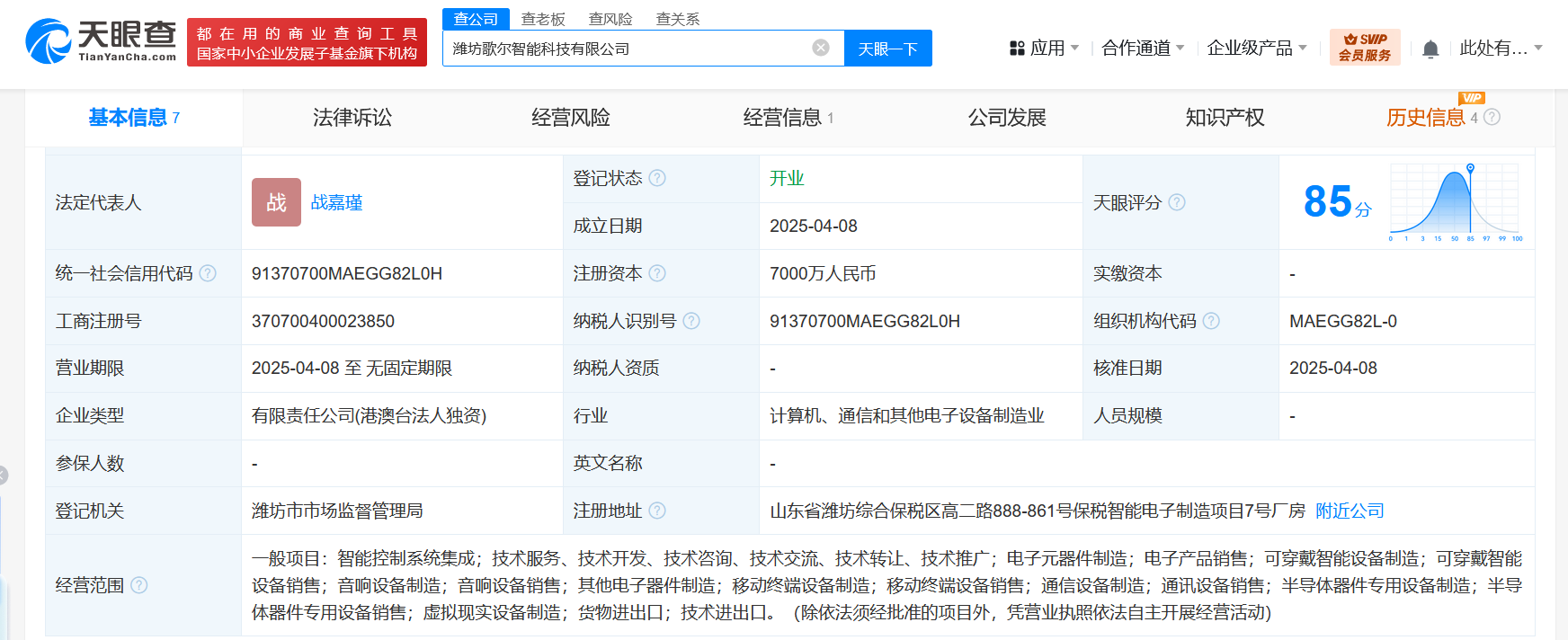Click registrar 潍坊市市场监督管理局
1568x640 pixels.
pos(337,511)
